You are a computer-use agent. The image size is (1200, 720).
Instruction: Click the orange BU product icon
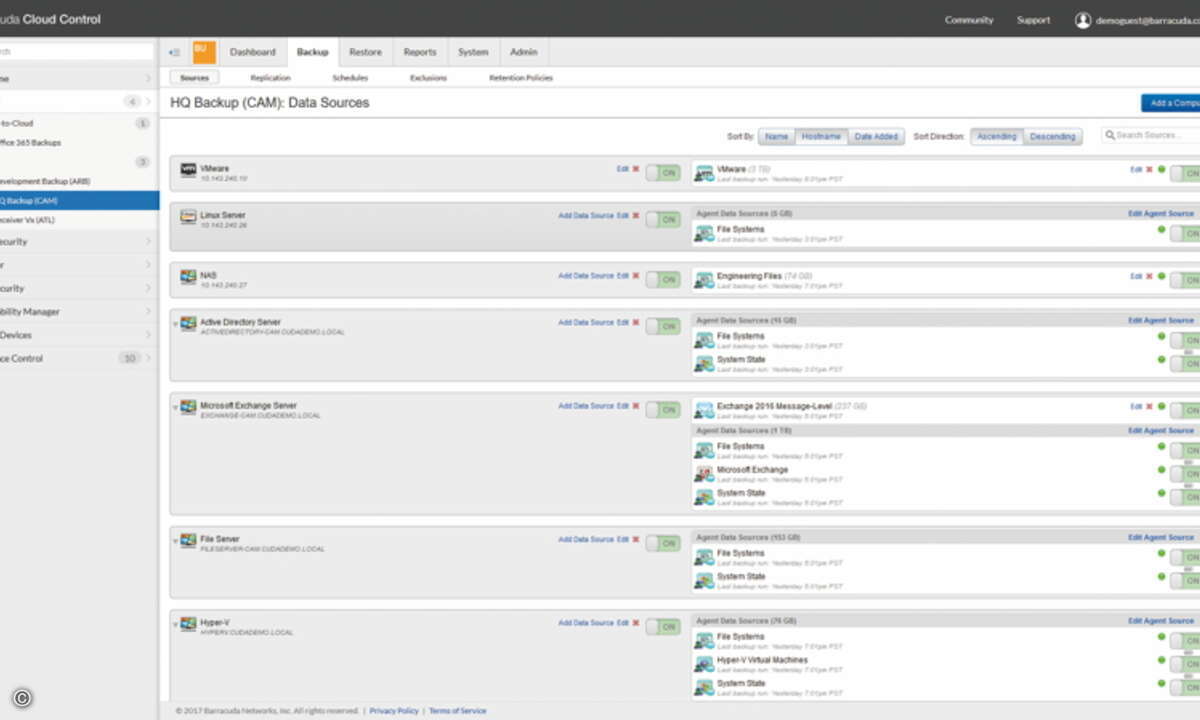[x=204, y=52]
